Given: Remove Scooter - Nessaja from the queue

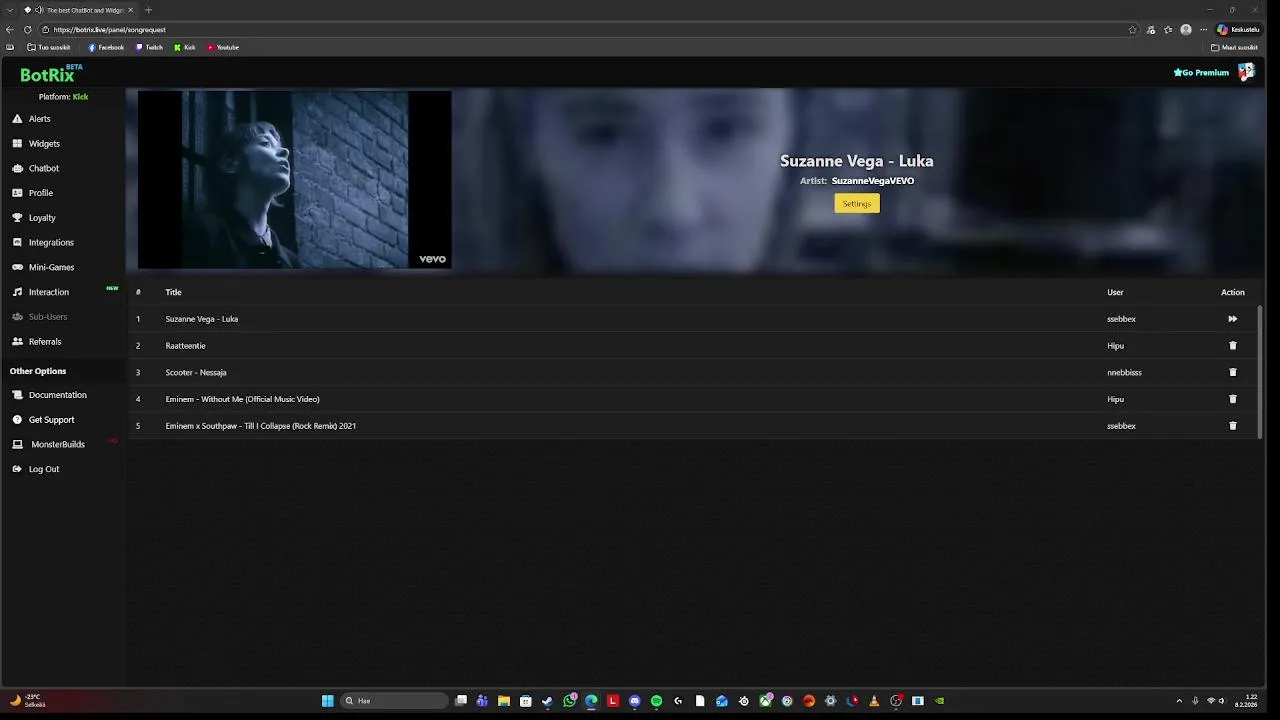Looking at the screenshot, I should tap(1232, 372).
